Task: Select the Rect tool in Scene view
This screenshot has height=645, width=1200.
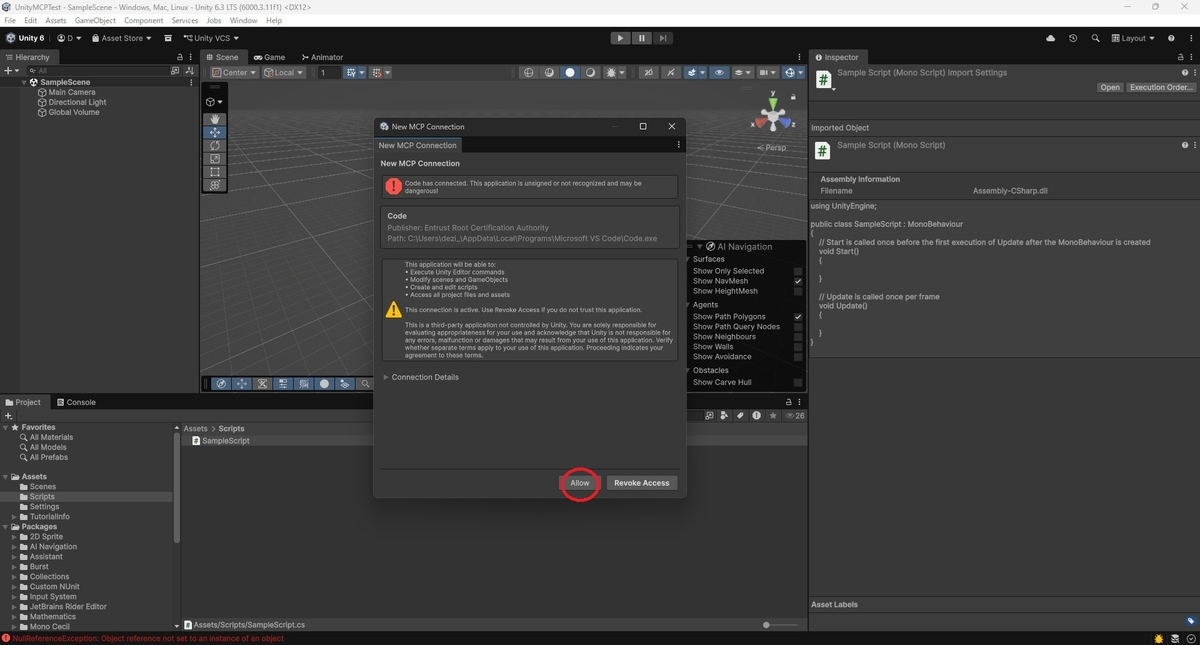Action: click(215, 171)
